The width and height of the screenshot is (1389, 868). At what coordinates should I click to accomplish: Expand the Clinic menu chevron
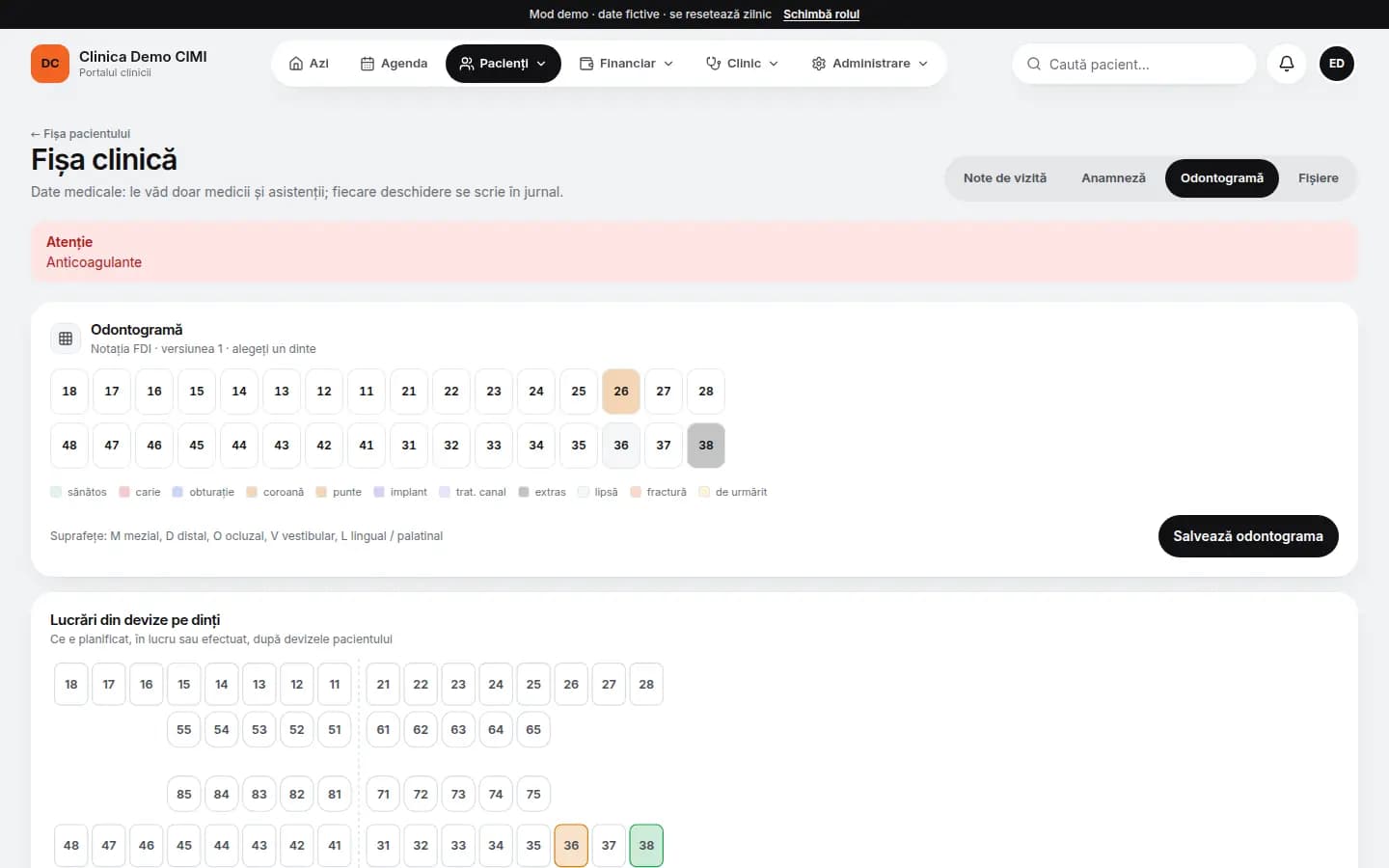(774, 64)
